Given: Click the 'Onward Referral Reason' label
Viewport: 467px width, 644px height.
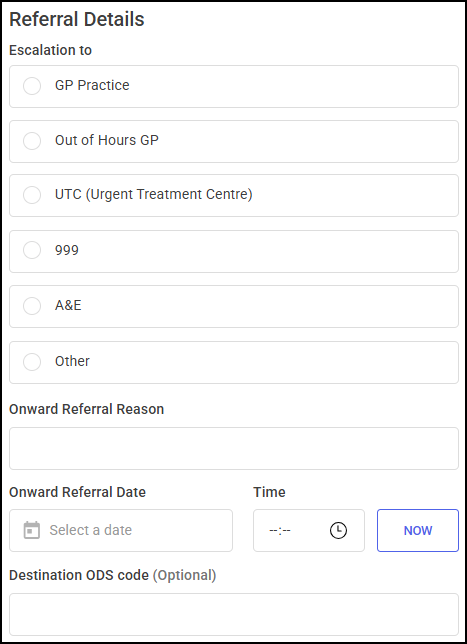Looking at the screenshot, I should pos(87,409).
